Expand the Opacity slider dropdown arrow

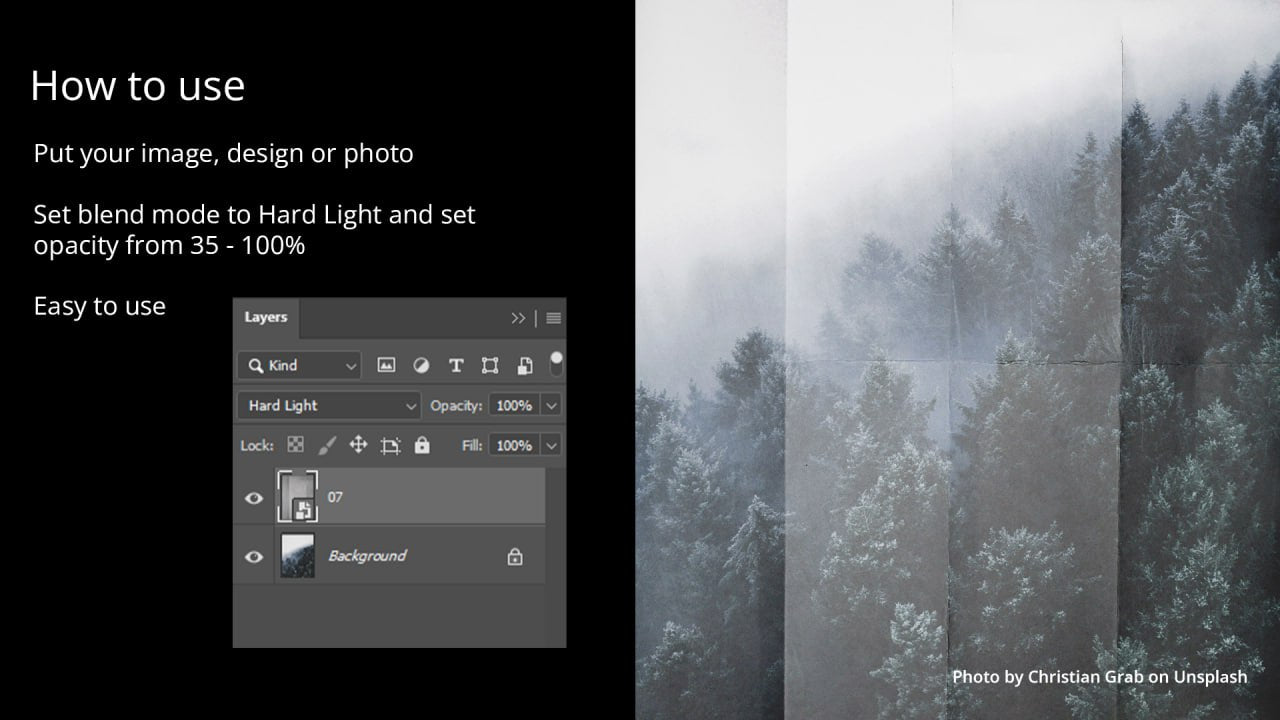551,405
